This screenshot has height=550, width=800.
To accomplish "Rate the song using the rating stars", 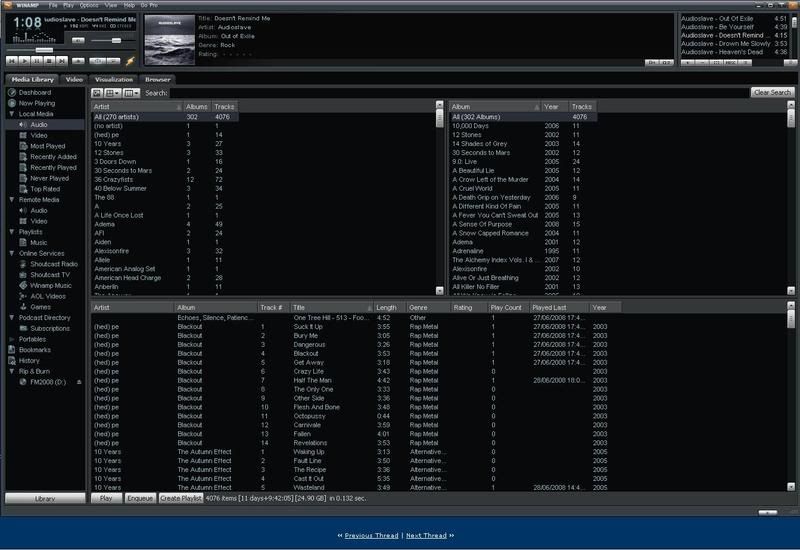I will [x=237, y=54].
